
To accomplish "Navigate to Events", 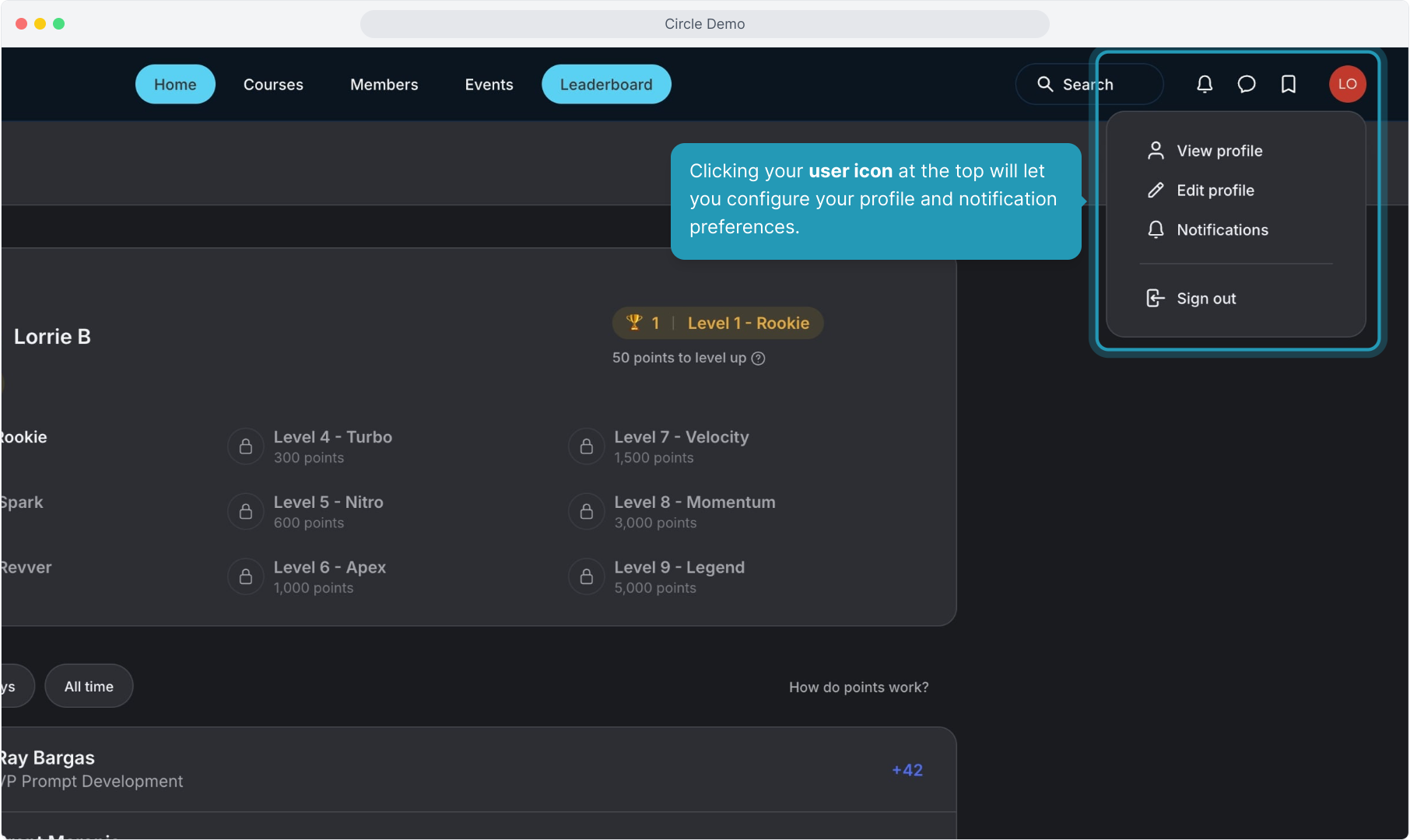I will pyautogui.click(x=489, y=84).
